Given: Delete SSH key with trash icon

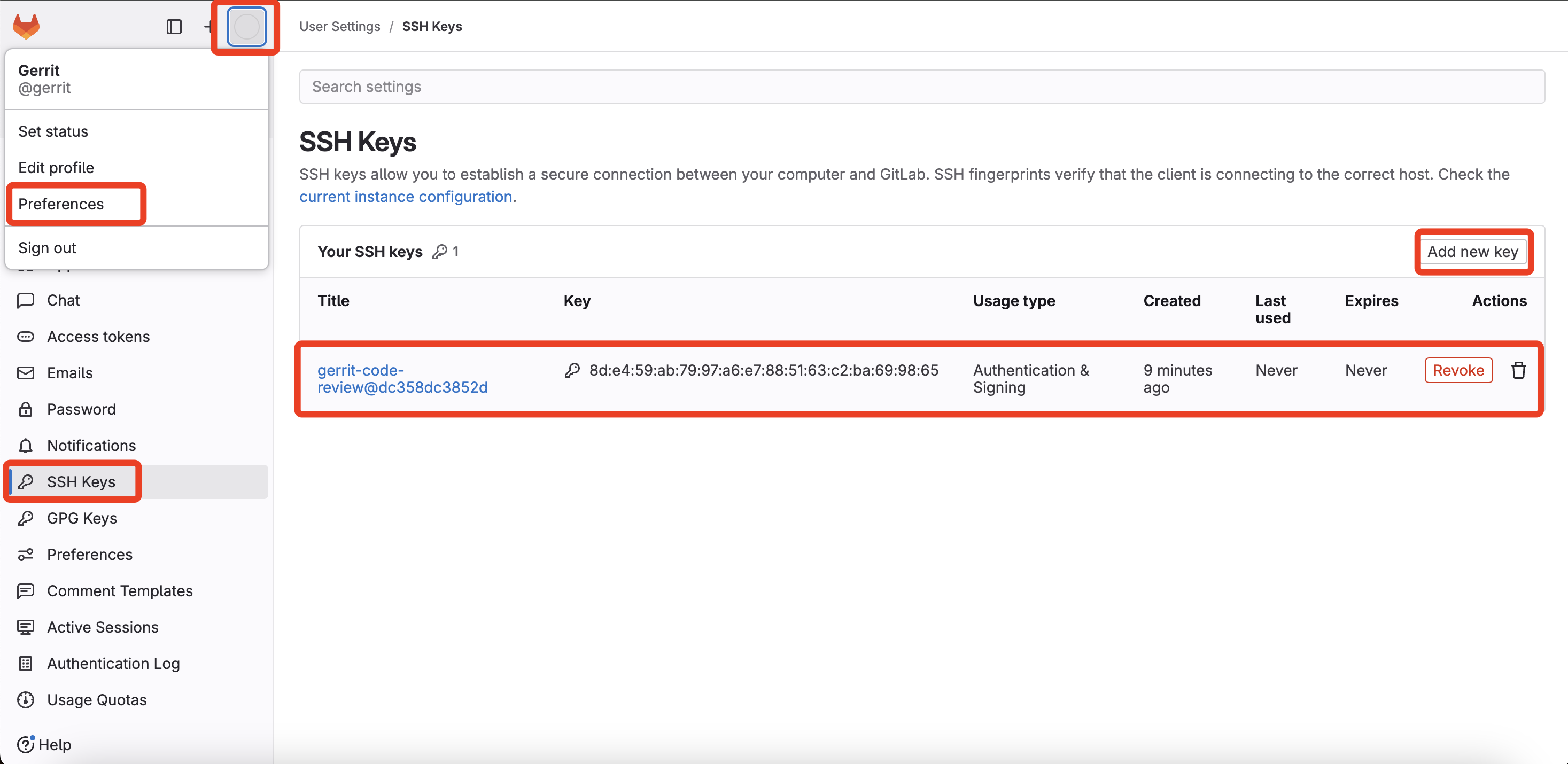Looking at the screenshot, I should [1518, 370].
